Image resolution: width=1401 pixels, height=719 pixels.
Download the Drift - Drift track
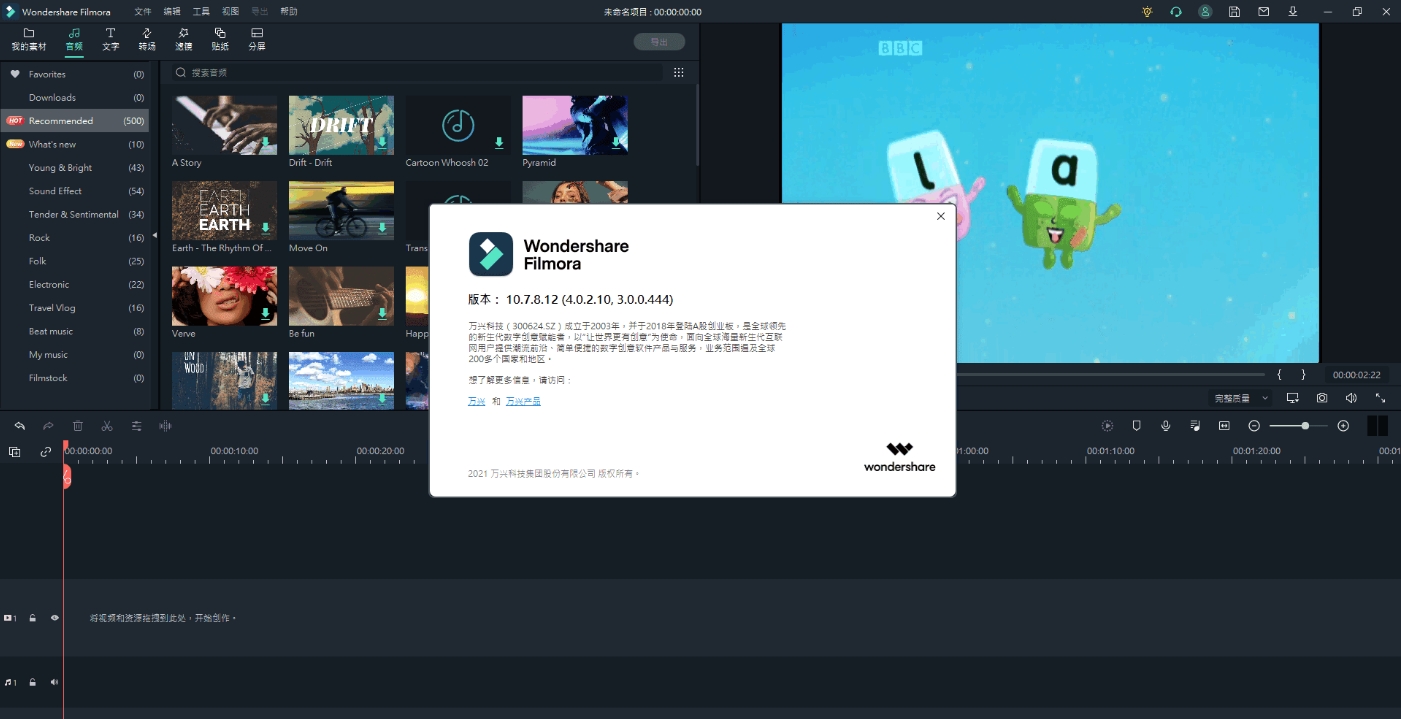(x=382, y=143)
